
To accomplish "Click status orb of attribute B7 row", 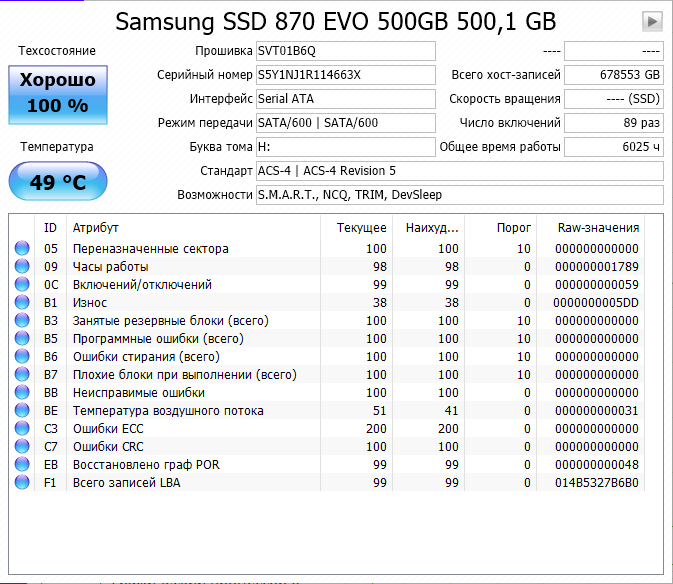I will click(x=22, y=374).
